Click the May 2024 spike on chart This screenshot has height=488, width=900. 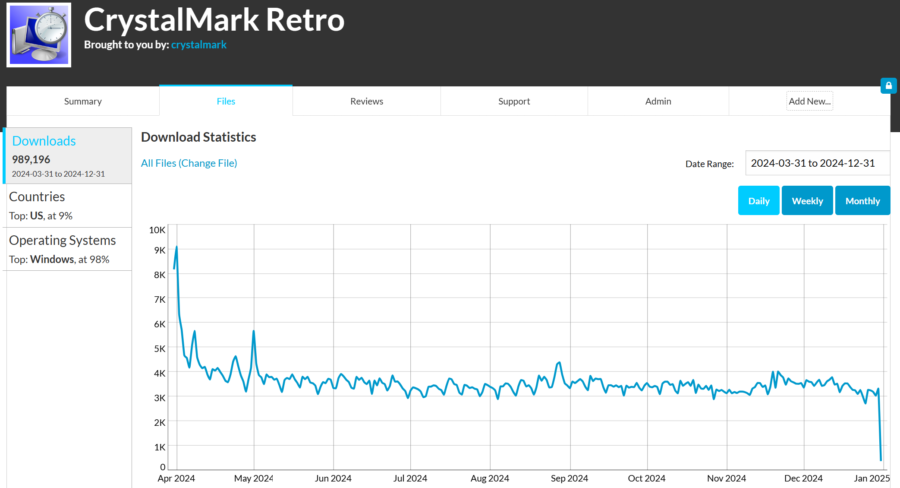pyautogui.click(x=254, y=331)
